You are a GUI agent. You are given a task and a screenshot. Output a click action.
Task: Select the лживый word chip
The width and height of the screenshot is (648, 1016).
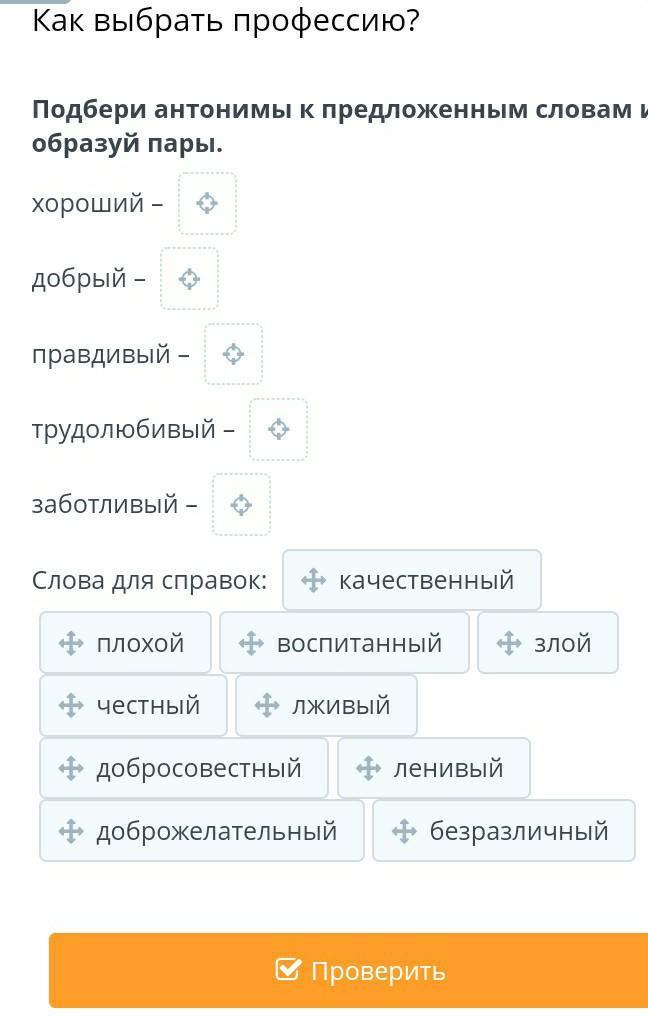326,705
